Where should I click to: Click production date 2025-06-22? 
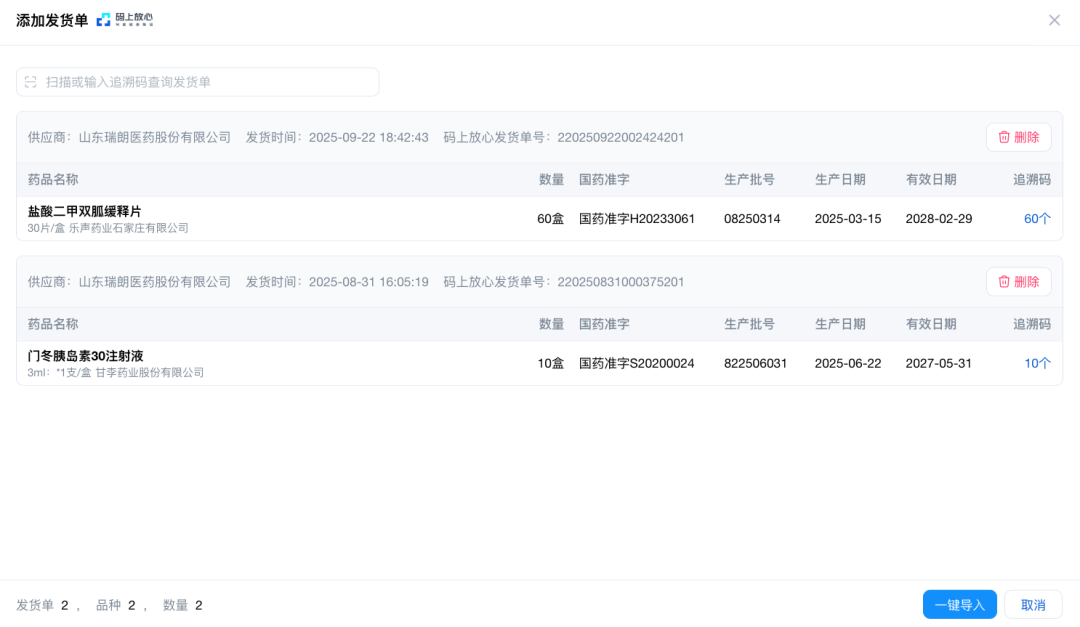click(847, 363)
